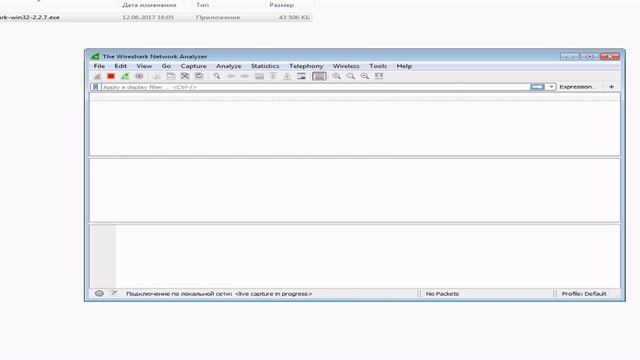Image resolution: width=640 pixels, height=360 pixels.
Task: Click the No Packets status entry
Action: 442,294
